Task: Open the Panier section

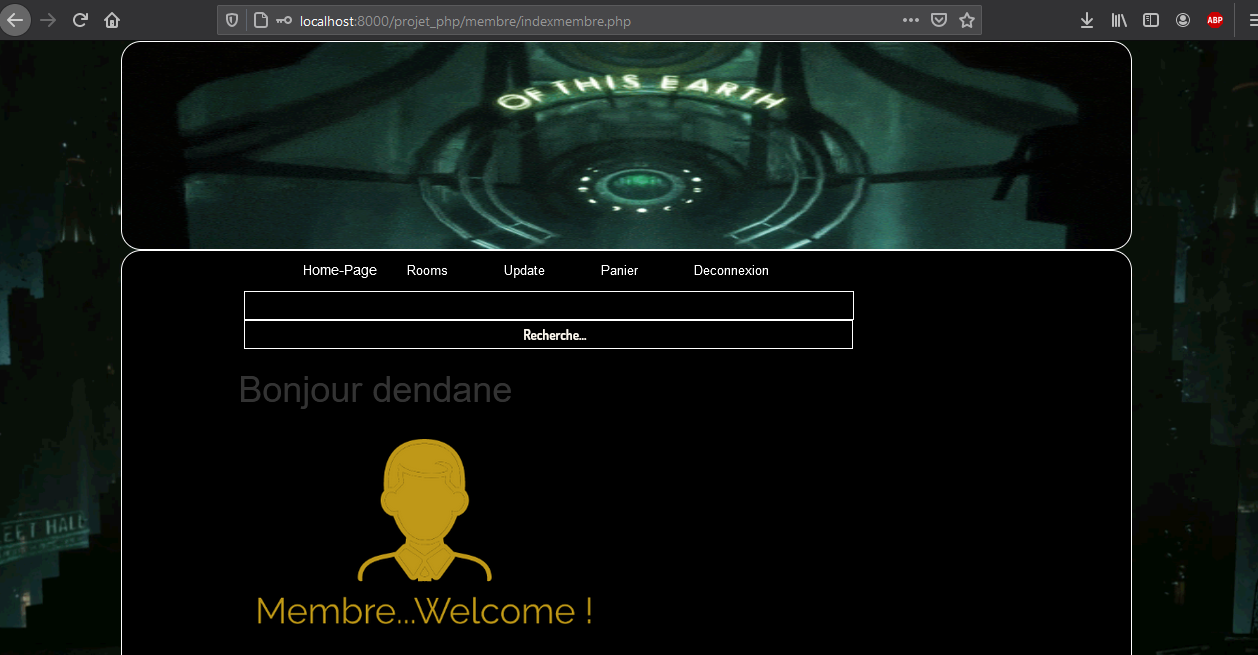Action: (x=619, y=270)
